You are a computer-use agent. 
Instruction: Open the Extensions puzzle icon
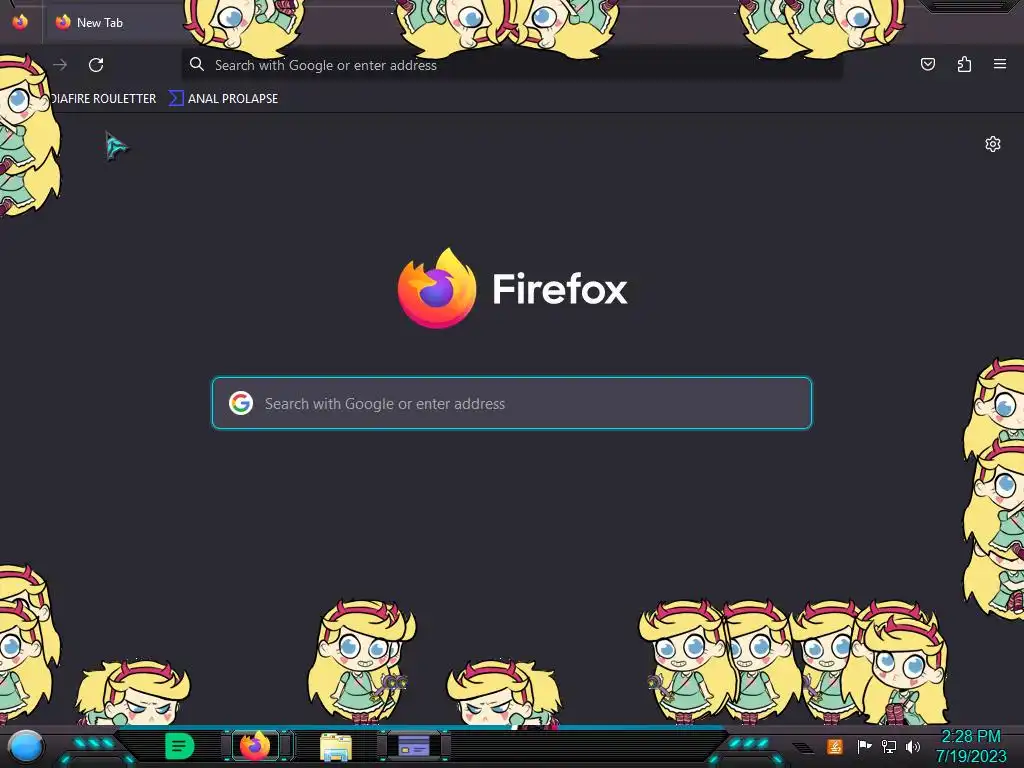pos(964,64)
